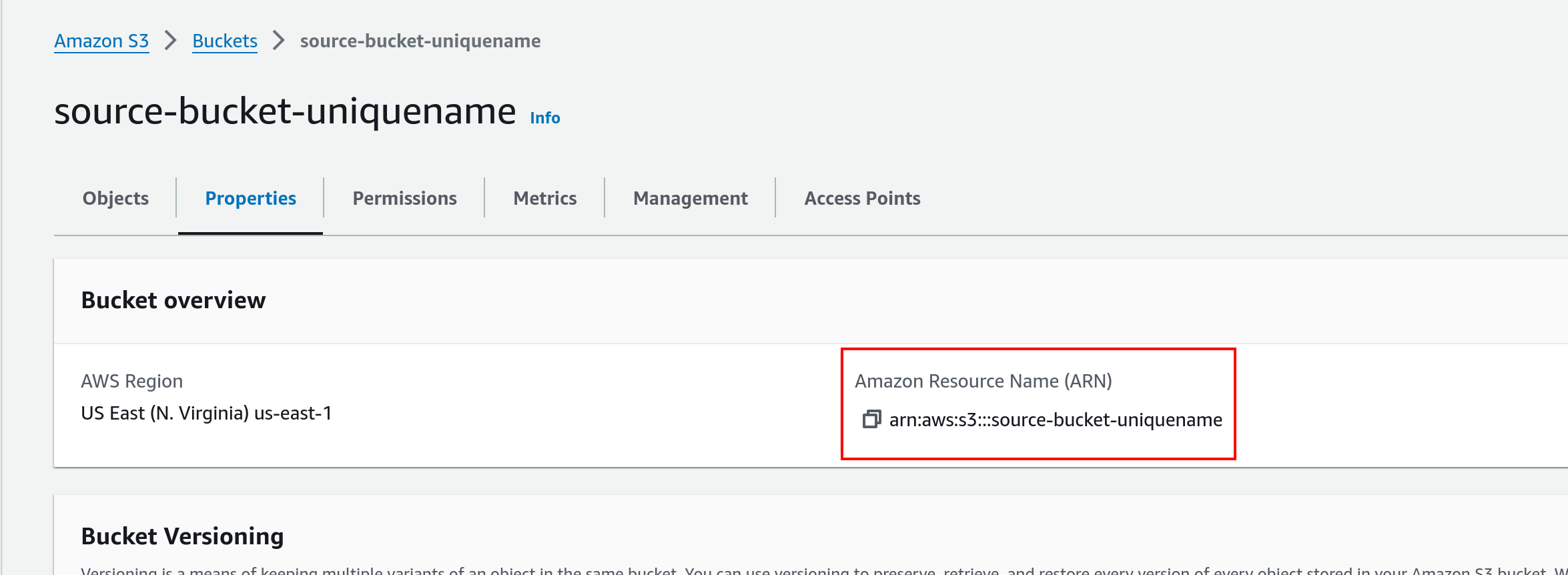Open the Amazon S3 breadcrumb link

click(x=101, y=41)
